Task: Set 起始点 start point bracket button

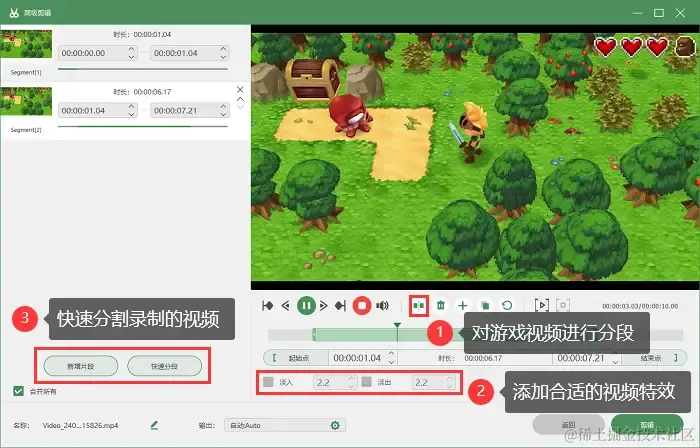Action: (x=296, y=358)
